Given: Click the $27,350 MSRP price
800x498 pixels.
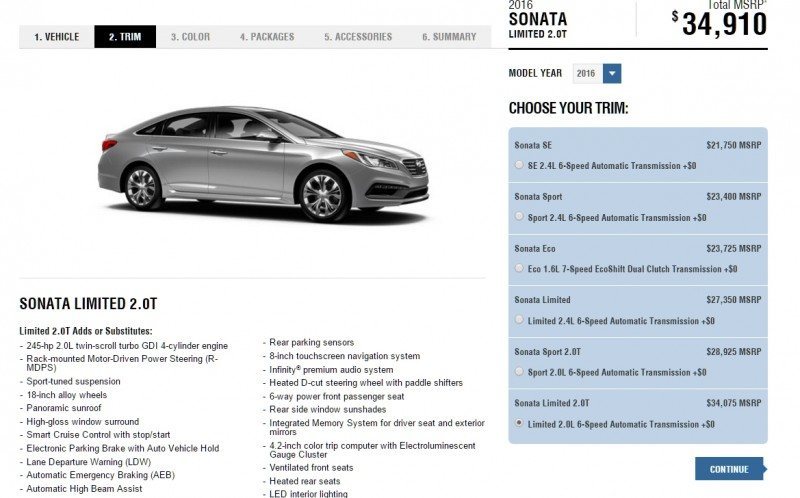Looking at the screenshot, I should pos(734,300).
